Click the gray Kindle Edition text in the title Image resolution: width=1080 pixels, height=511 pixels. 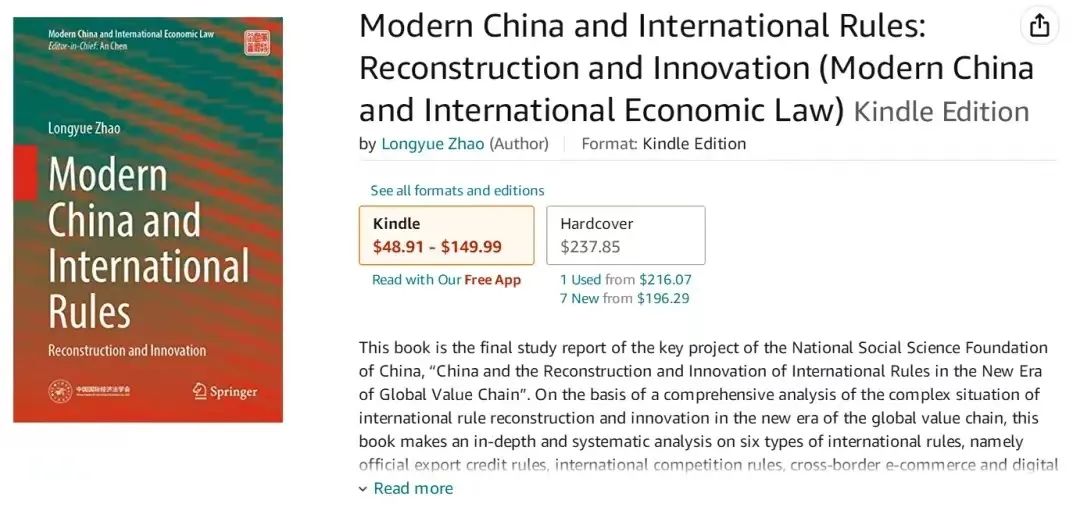[941, 111]
